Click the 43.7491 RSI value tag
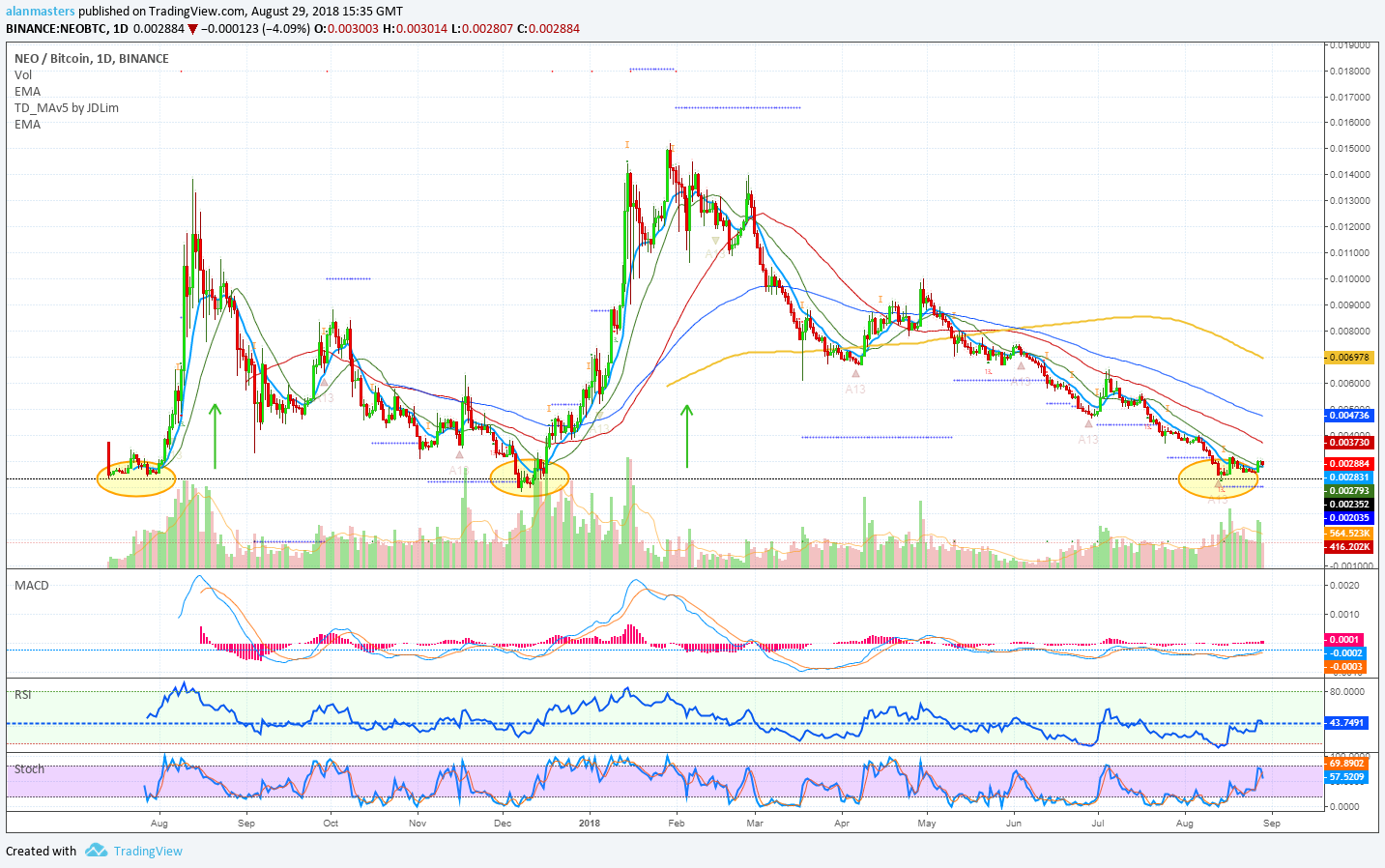This screenshot has width=1385, height=868. tap(1345, 723)
